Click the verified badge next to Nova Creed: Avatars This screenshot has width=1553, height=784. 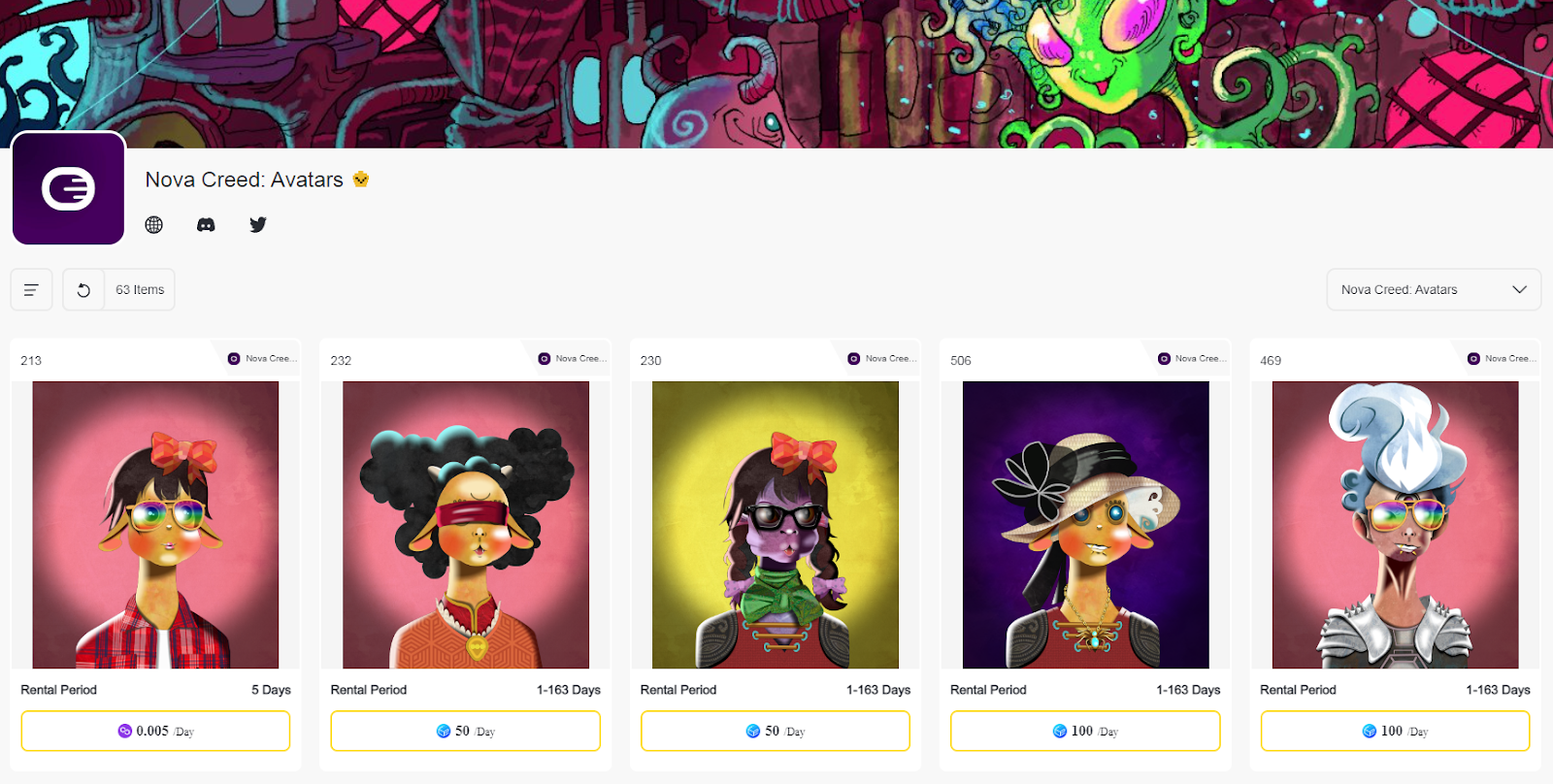click(x=361, y=180)
